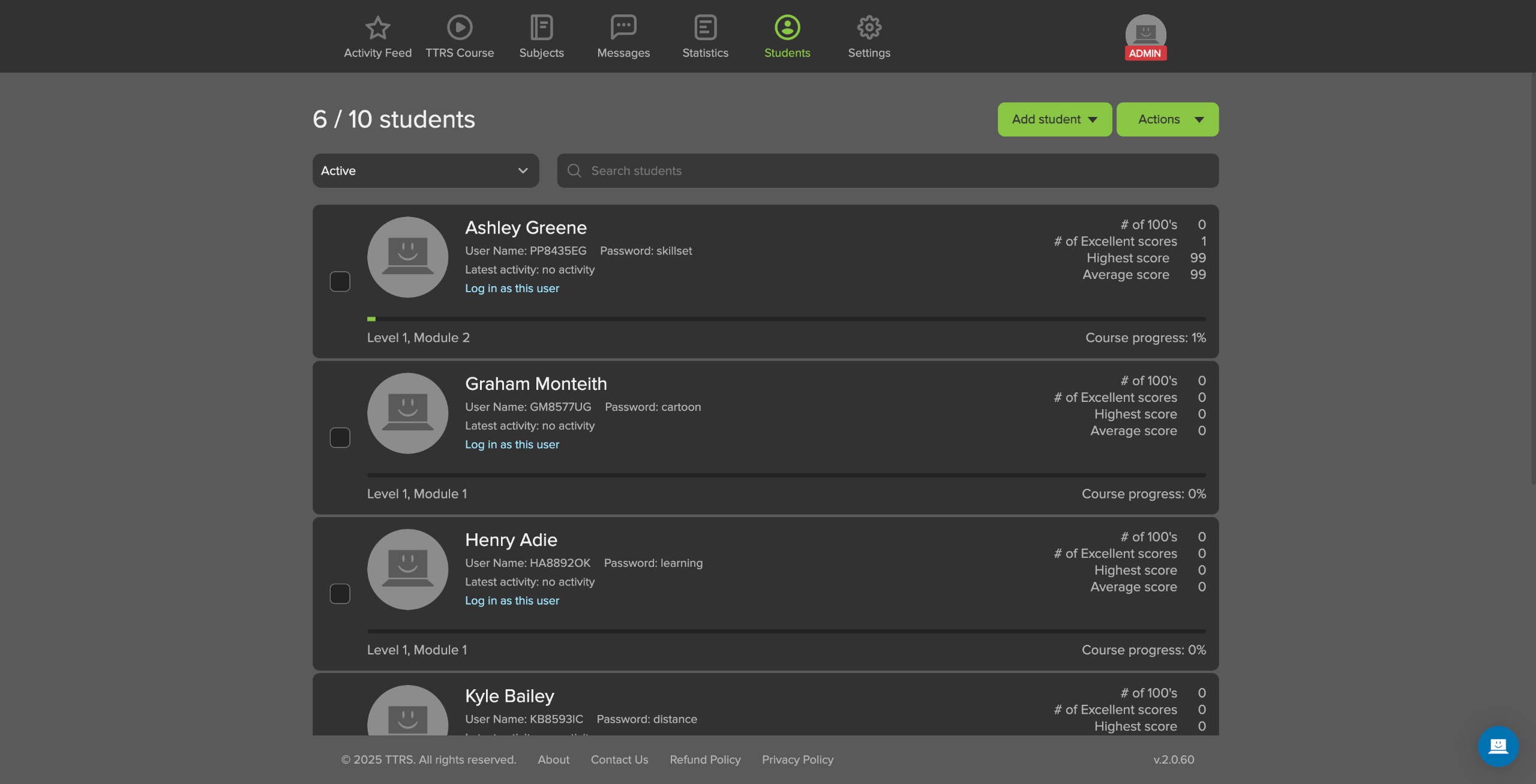Expand the Actions dropdown menu

click(1167, 119)
